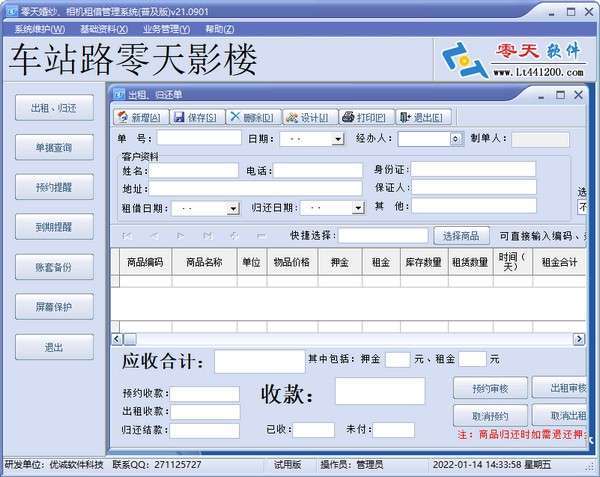Maximize the 出租、归还单 inner window

coord(561,94)
